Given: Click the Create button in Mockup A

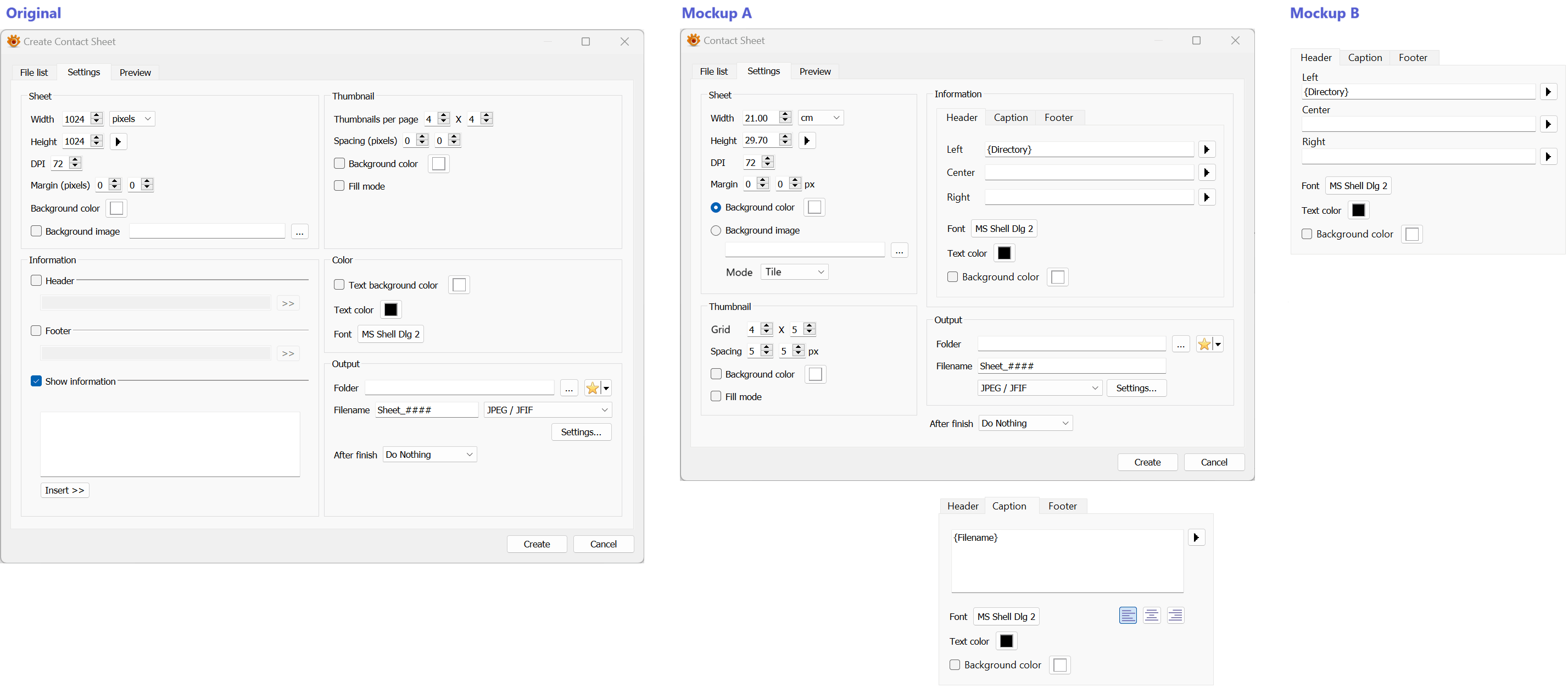Looking at the screenshot, I should point(1147,462).
